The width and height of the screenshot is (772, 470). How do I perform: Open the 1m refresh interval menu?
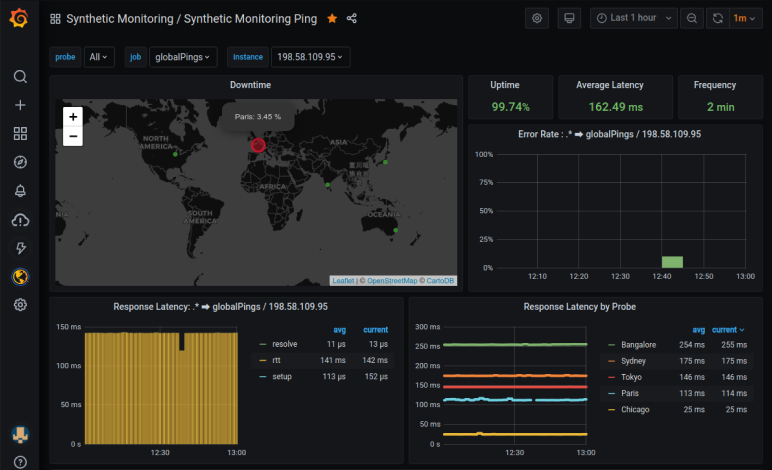(x=744, y=18)
